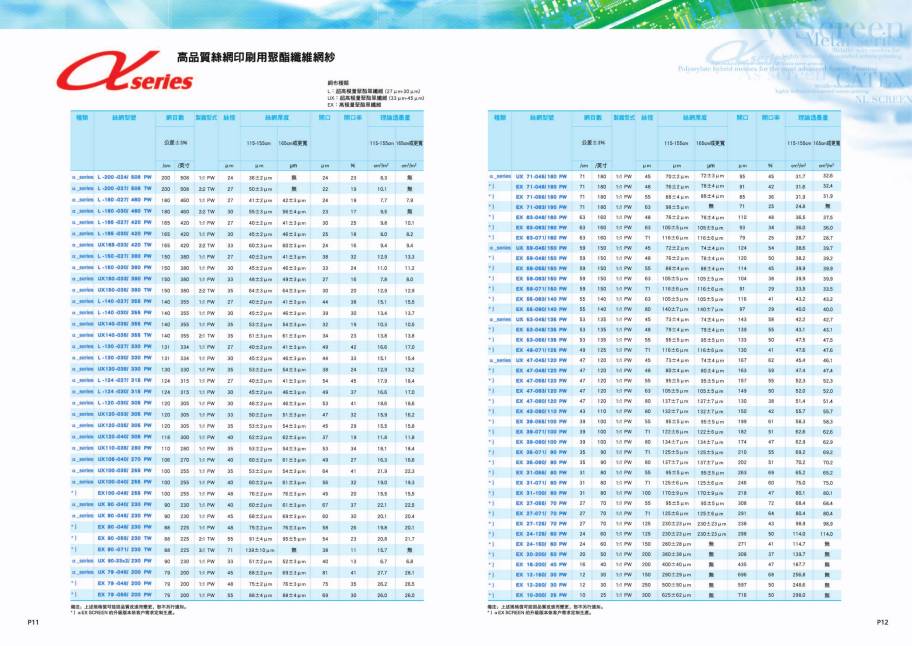Click the '625±62µm' thickness cell

[676, 595]
